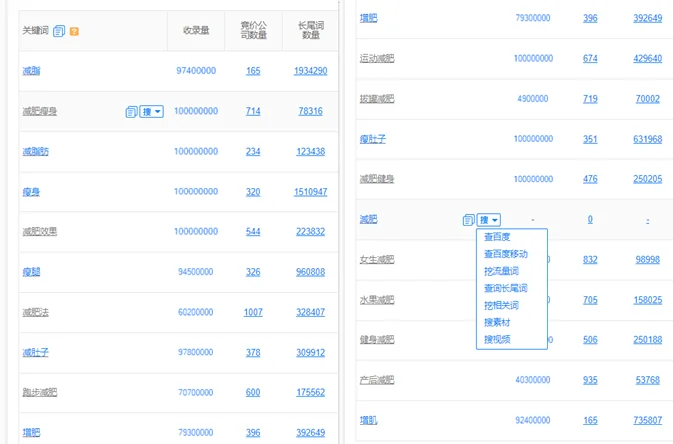Choose 查百度移动 from the search menu
Screen dimensions: 673x444
(506, 254)
